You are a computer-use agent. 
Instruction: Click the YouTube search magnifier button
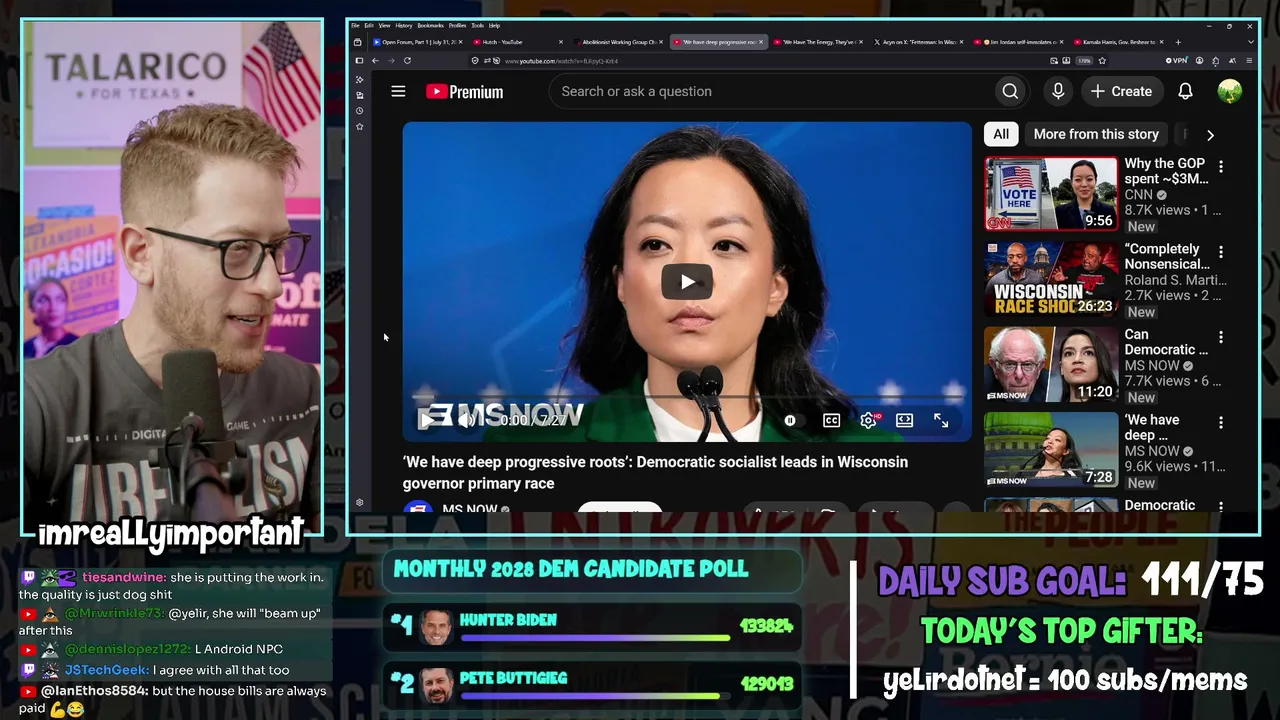(1010, 91)
